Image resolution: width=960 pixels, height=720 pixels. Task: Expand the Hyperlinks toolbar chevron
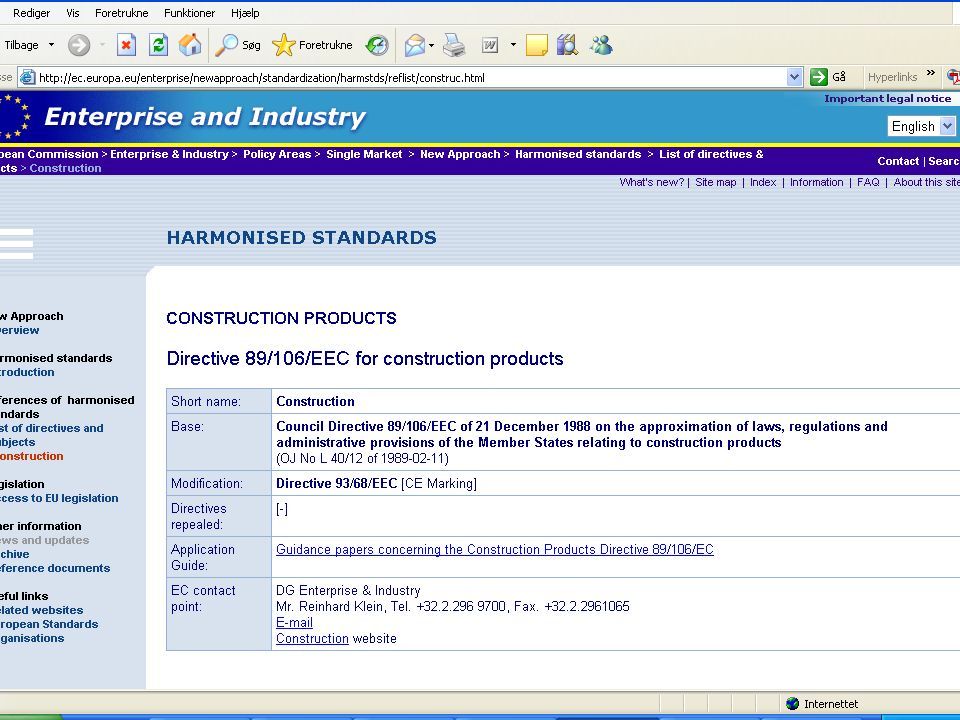[931, 73]
